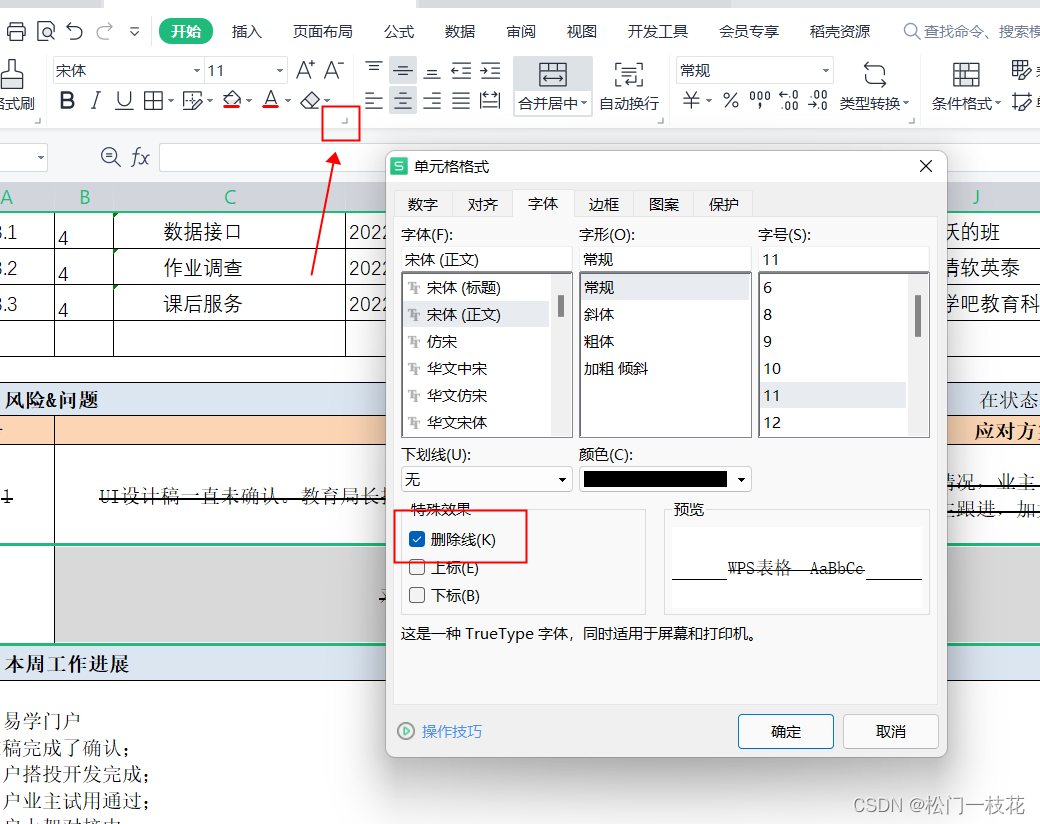Open Print Preview from quick toolbar
The height and width of the screenshot is (824, 1040).
pos(46,31)
